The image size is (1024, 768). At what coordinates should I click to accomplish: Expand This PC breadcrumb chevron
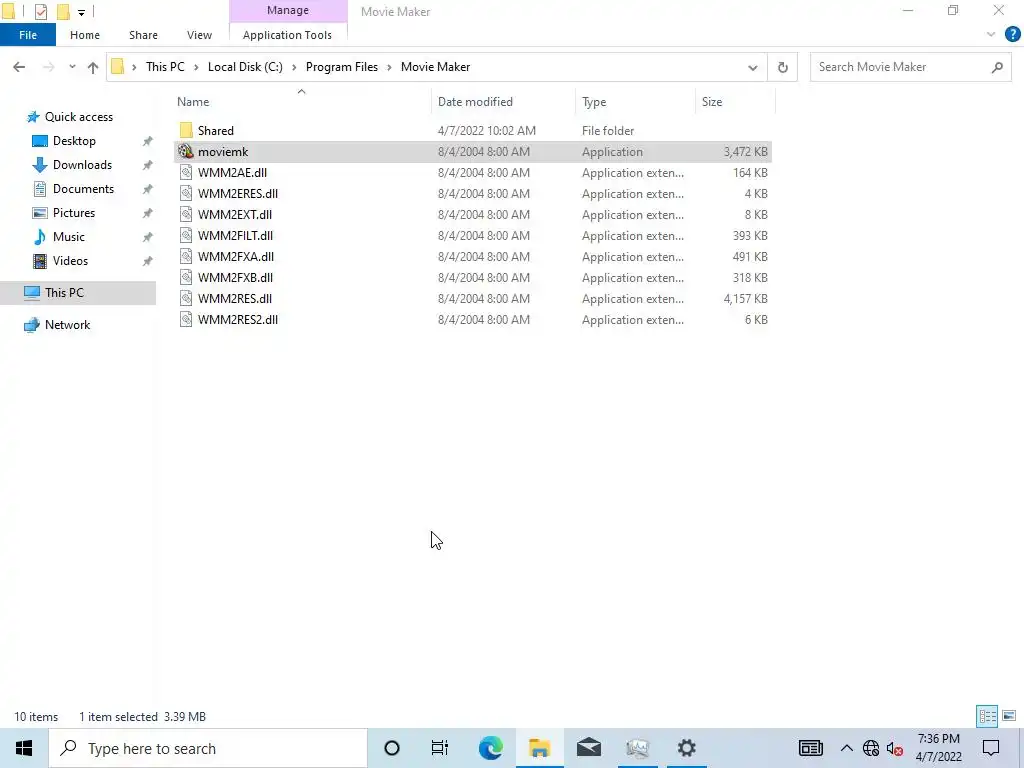[196, 67]
